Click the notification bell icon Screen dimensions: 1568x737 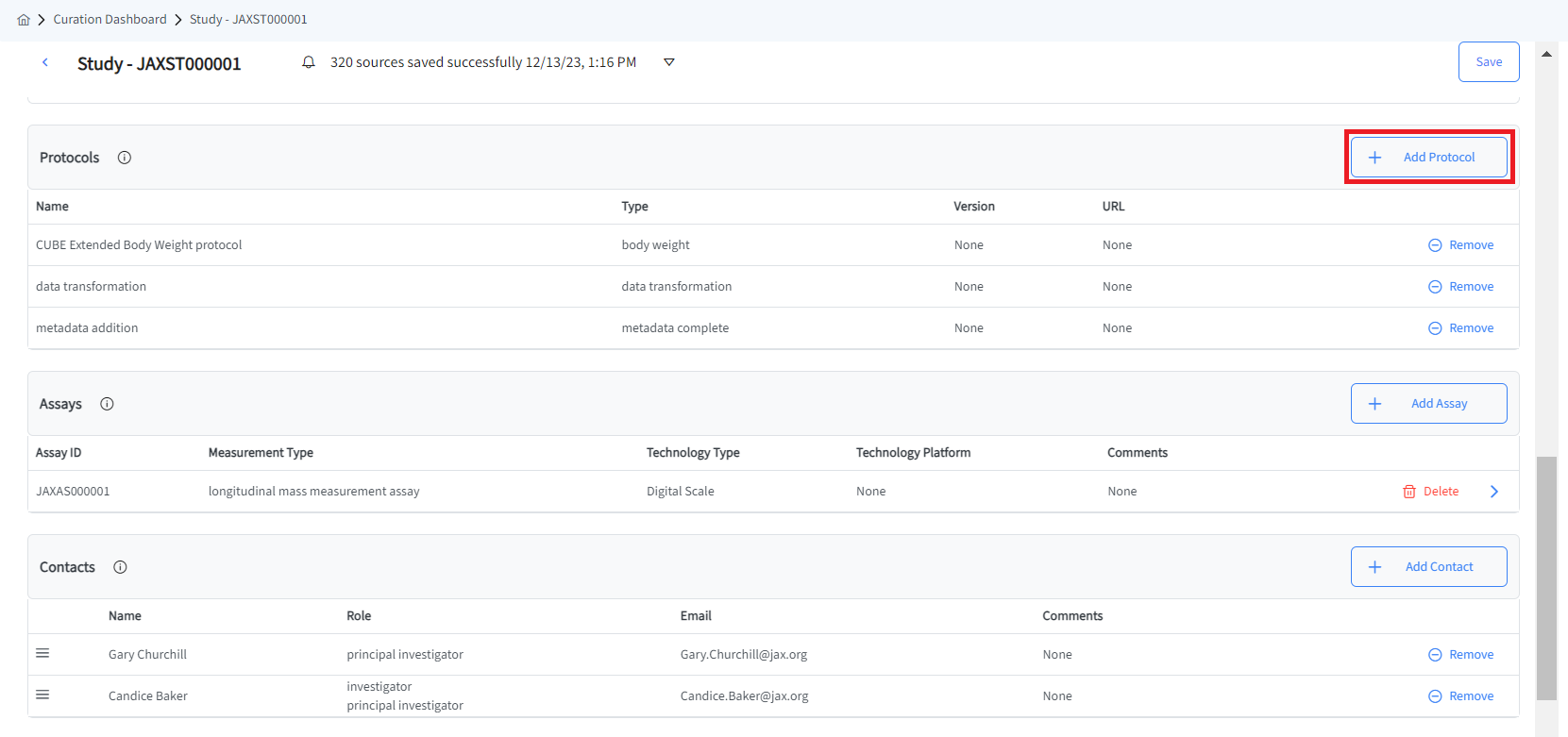[x=309, y=62]
